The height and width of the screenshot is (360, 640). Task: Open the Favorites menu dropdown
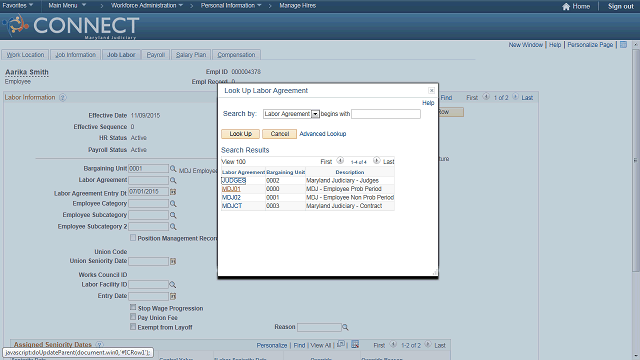pyautogui.click(x=18, y=5)
